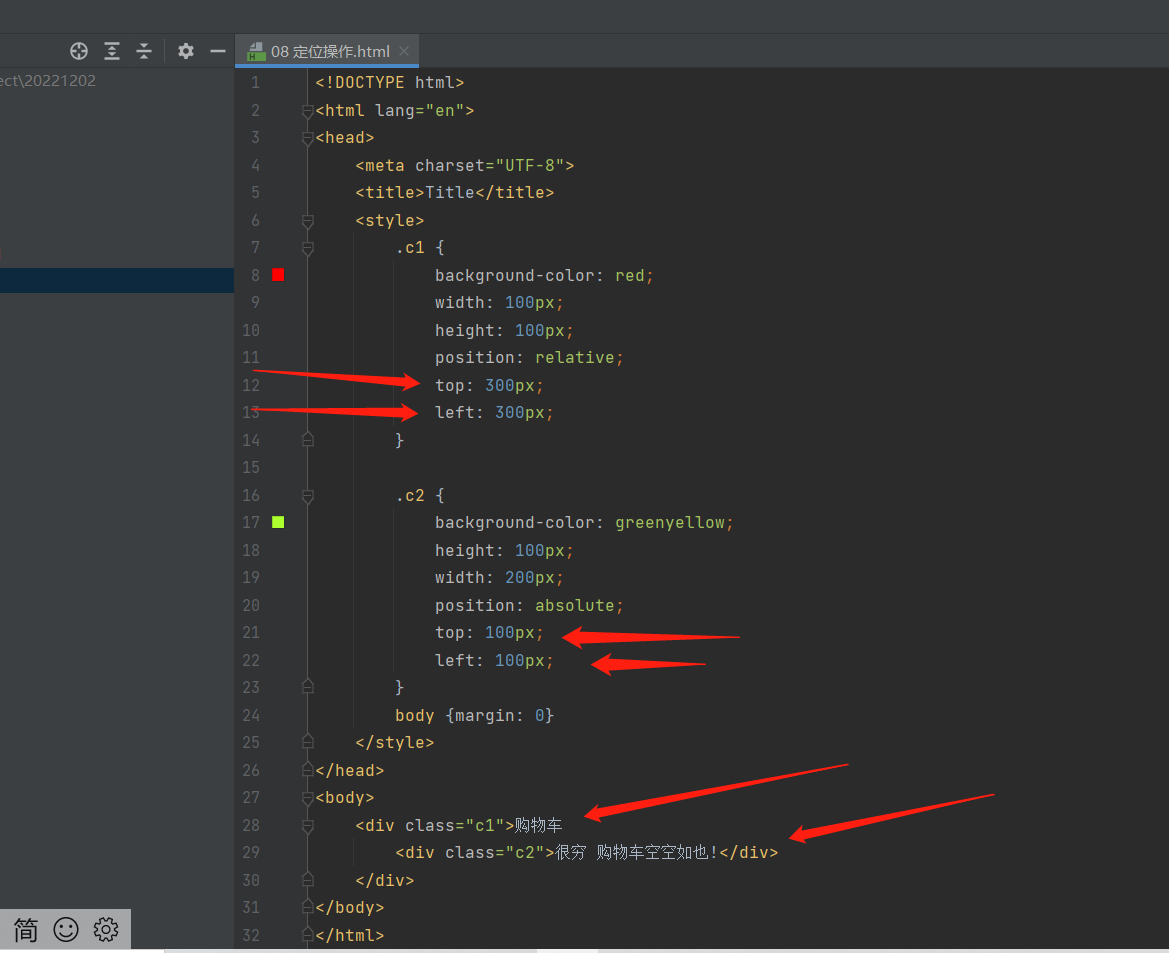Click '很穷 购物车空空如也!' text
Viewport: 1169px width, 953px height.
click(637, 852)
